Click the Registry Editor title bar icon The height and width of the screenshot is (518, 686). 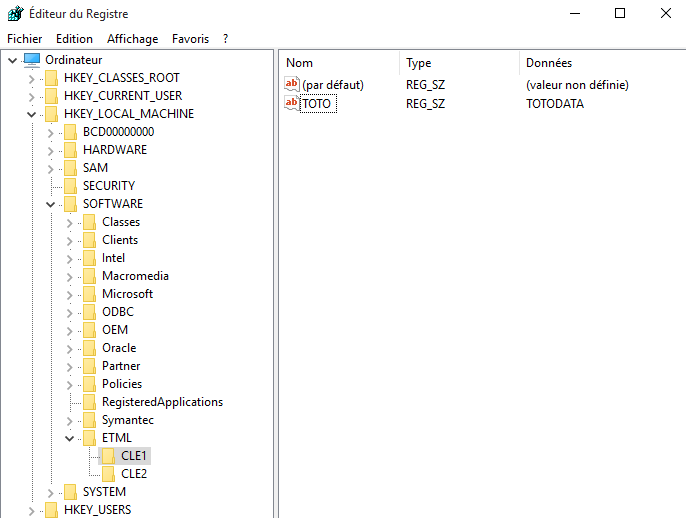coord(14,14)
